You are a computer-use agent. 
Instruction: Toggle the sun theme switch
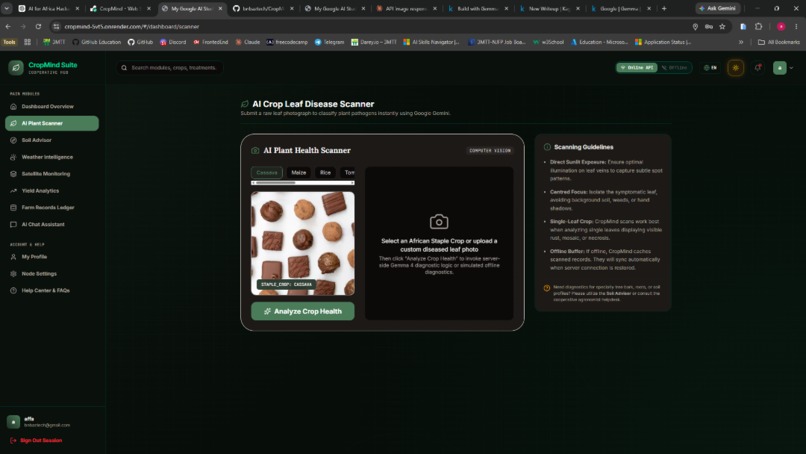(x=736, y=67)
